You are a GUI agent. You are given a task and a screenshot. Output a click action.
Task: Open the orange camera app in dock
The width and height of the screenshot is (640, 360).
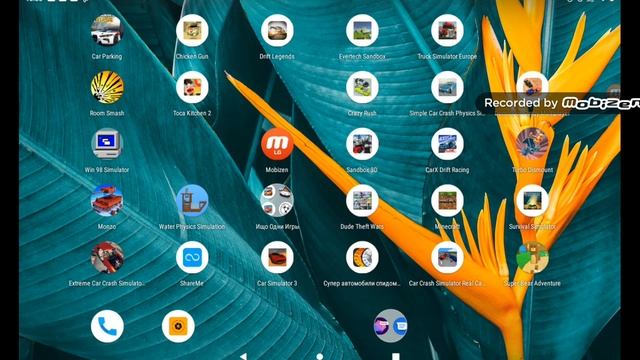(x=178, y=326)
